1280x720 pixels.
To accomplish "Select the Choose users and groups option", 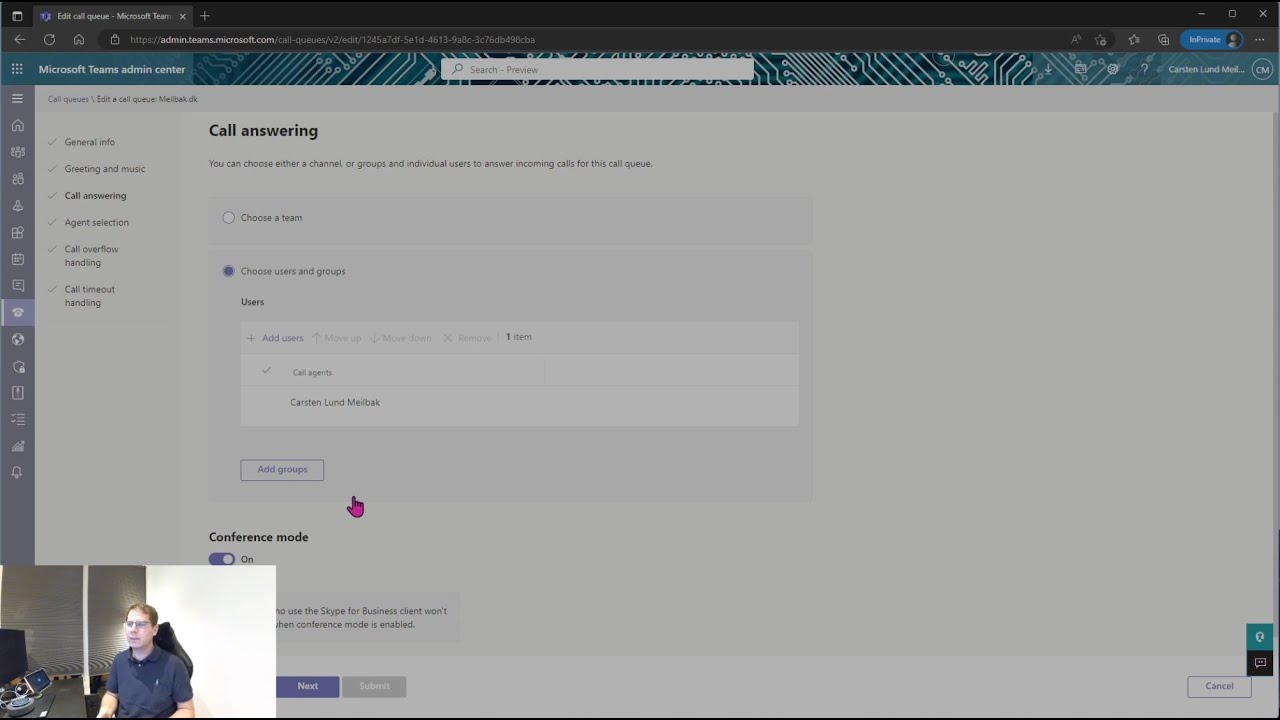I will coord(229,271).
